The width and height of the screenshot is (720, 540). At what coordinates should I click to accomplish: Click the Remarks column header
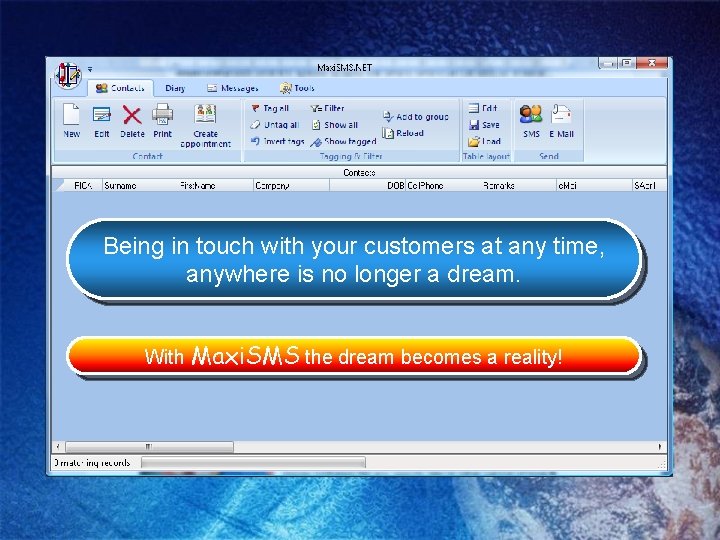(x=518, y=186)
